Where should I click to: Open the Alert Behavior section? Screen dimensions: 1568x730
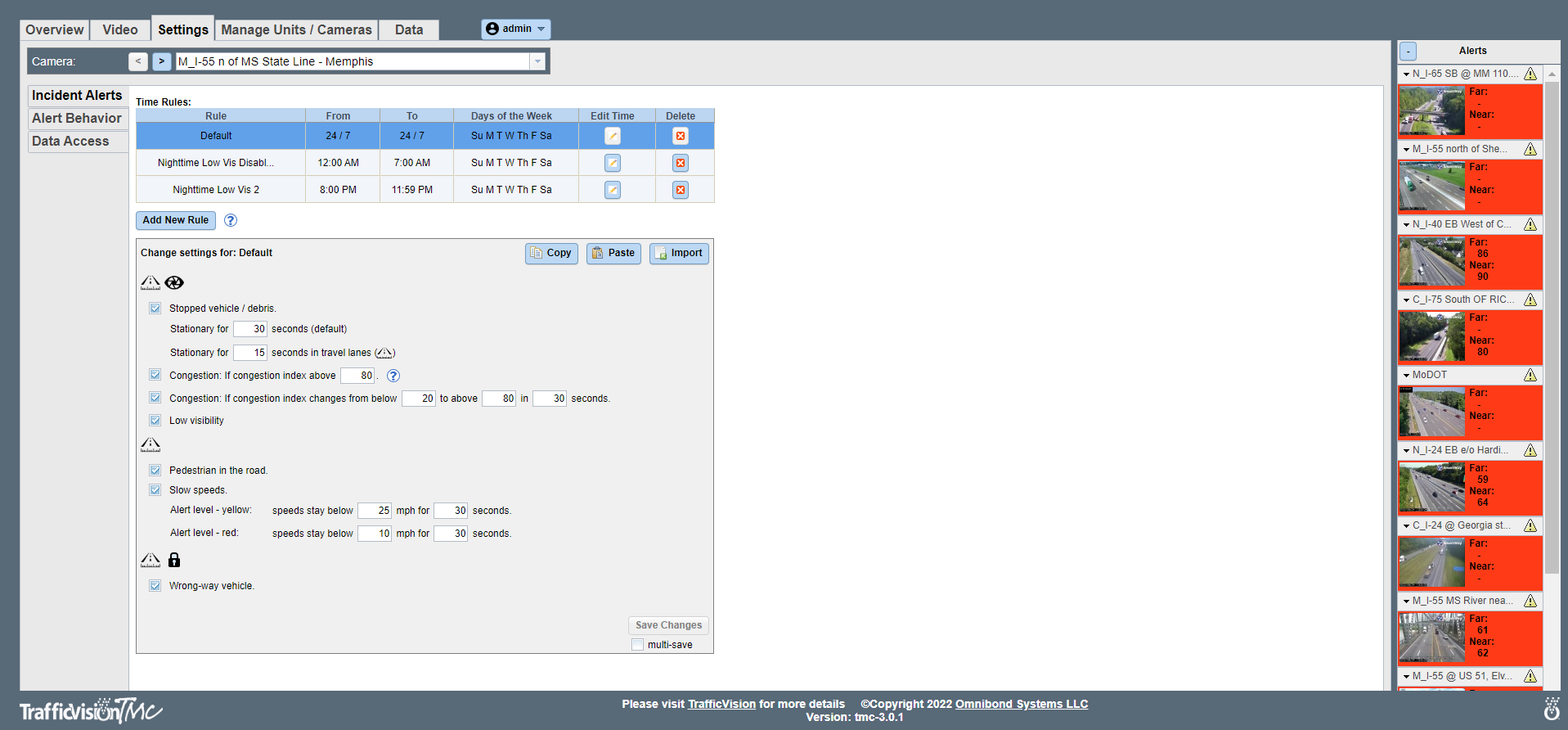pos(78,119)
